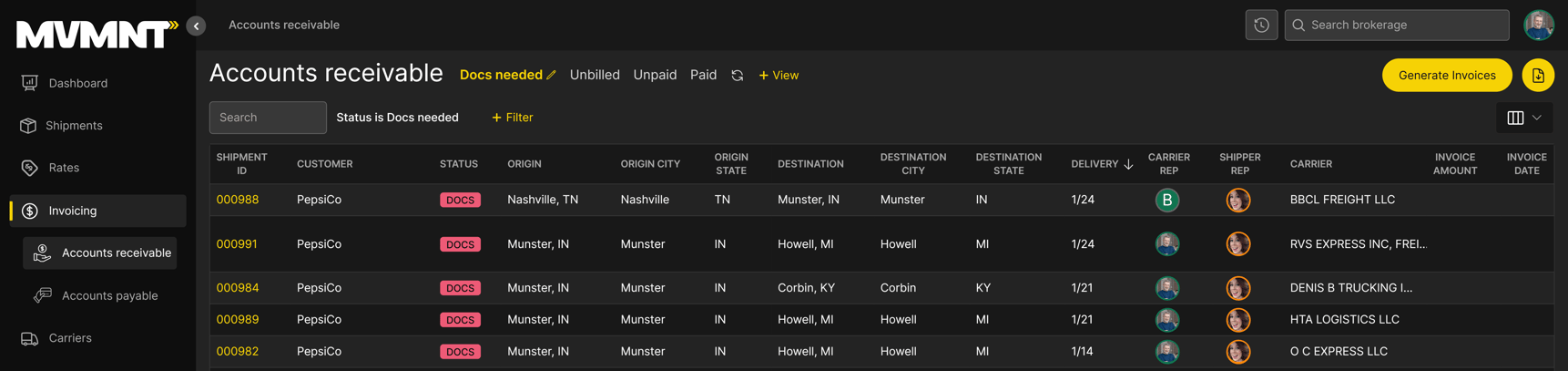Viewport: 1568px width, 371px height.
Task: Add a Filter
Action: coord(513,118)
